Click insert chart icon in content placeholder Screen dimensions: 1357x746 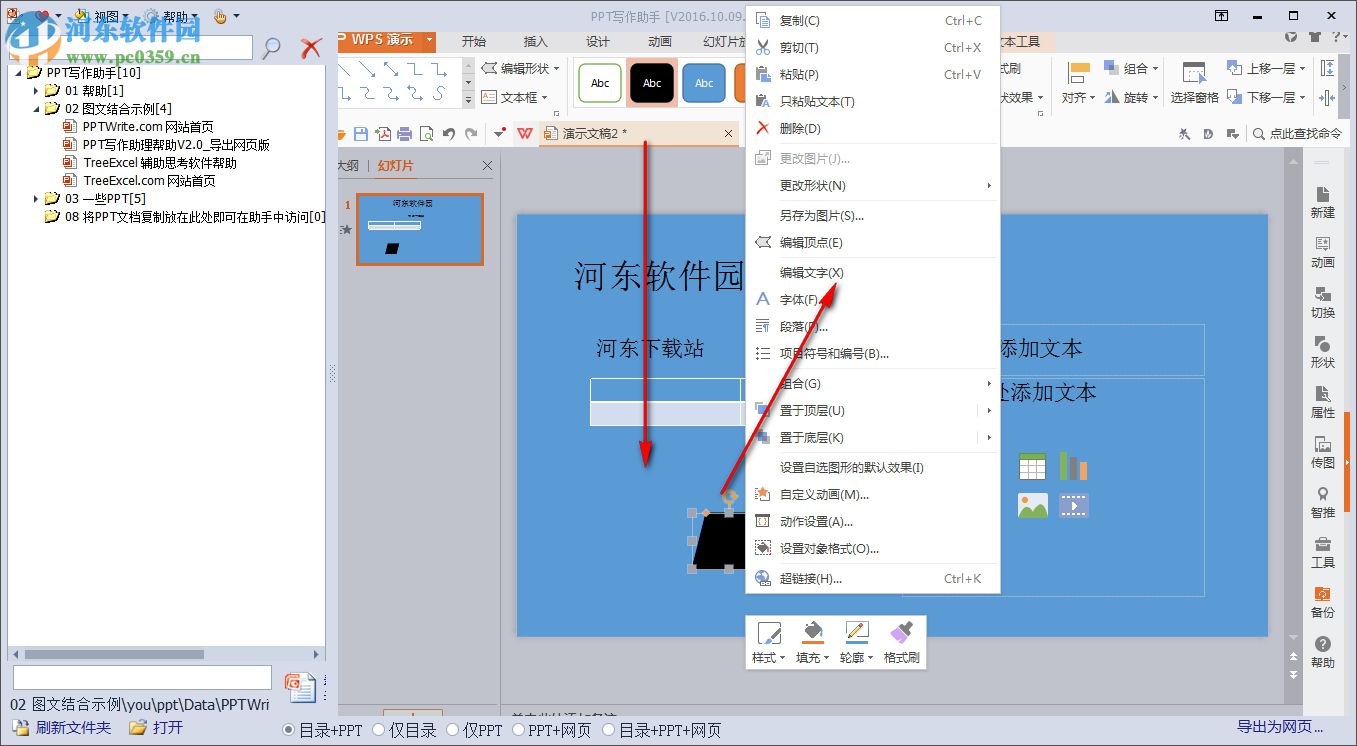click(1073, 466)
